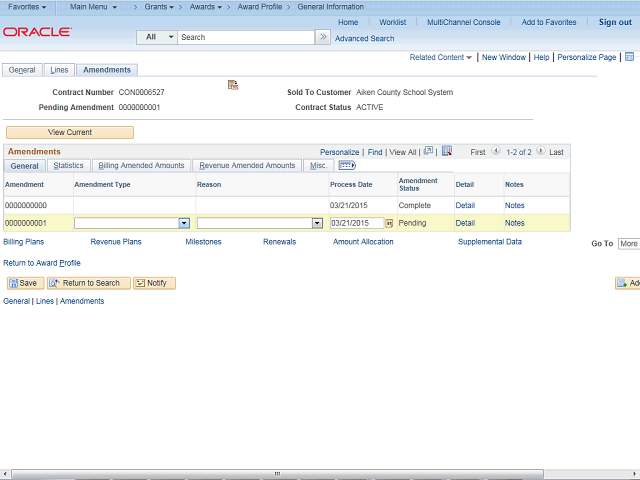The image size is (640, 480).
Task: Open the Main Menu dropdown
Action: pyautogui.click(x=93, y=7)
